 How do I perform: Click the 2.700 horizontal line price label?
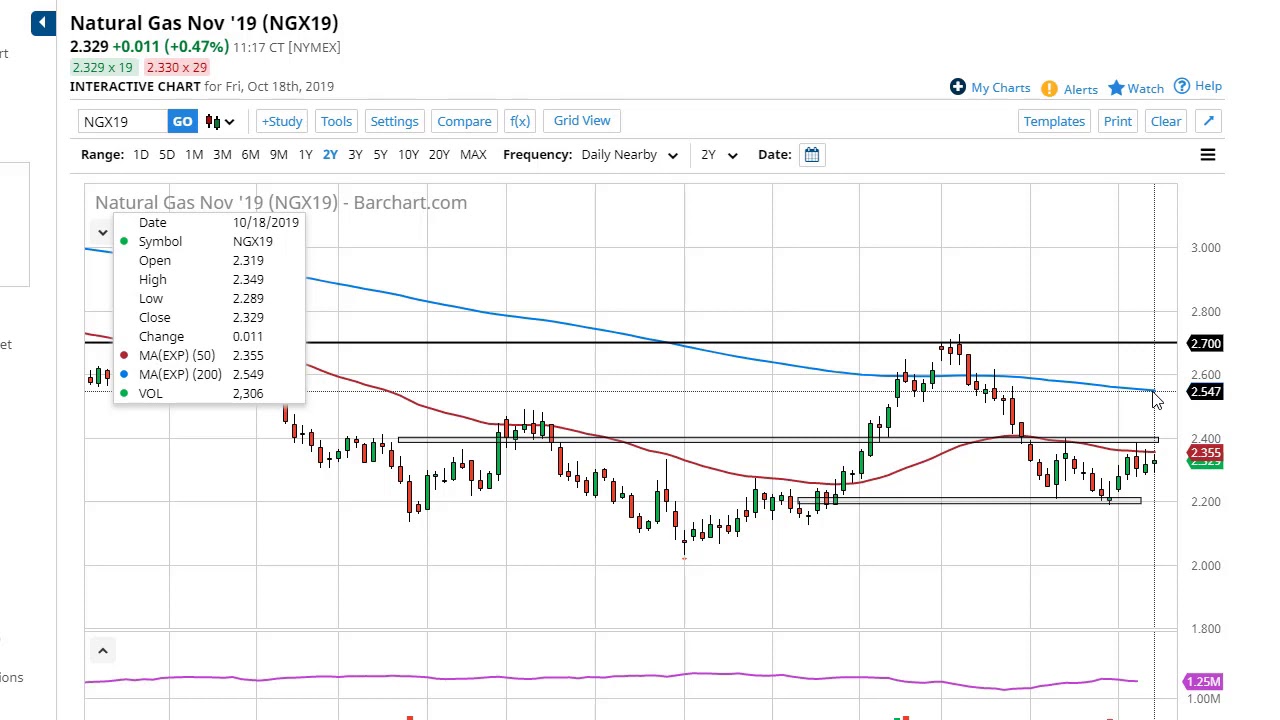[1205, 344]
